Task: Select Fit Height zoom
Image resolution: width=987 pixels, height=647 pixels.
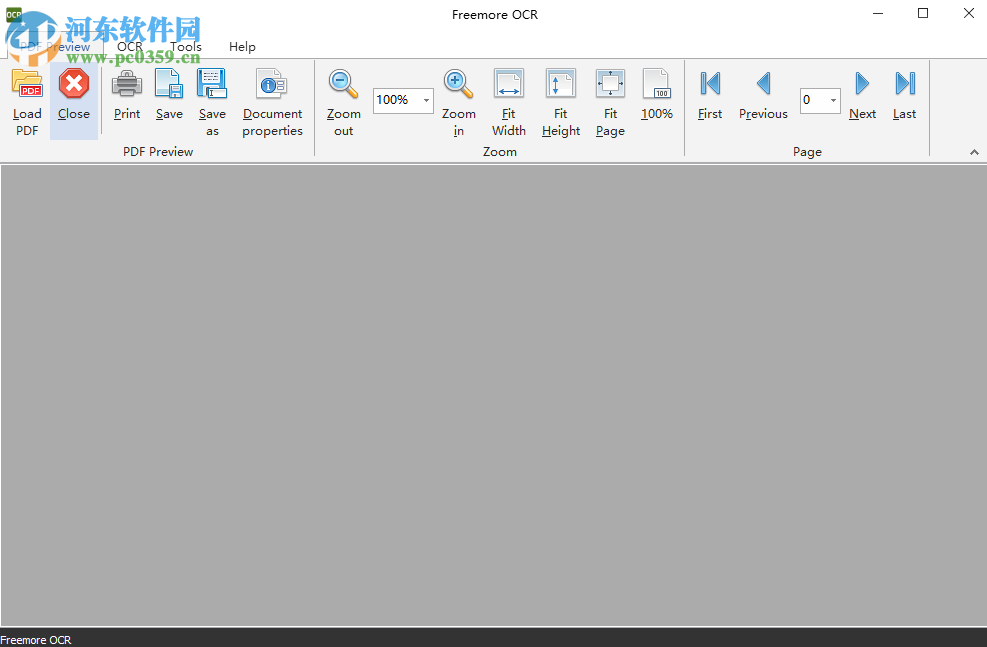Action: (560, 102)
